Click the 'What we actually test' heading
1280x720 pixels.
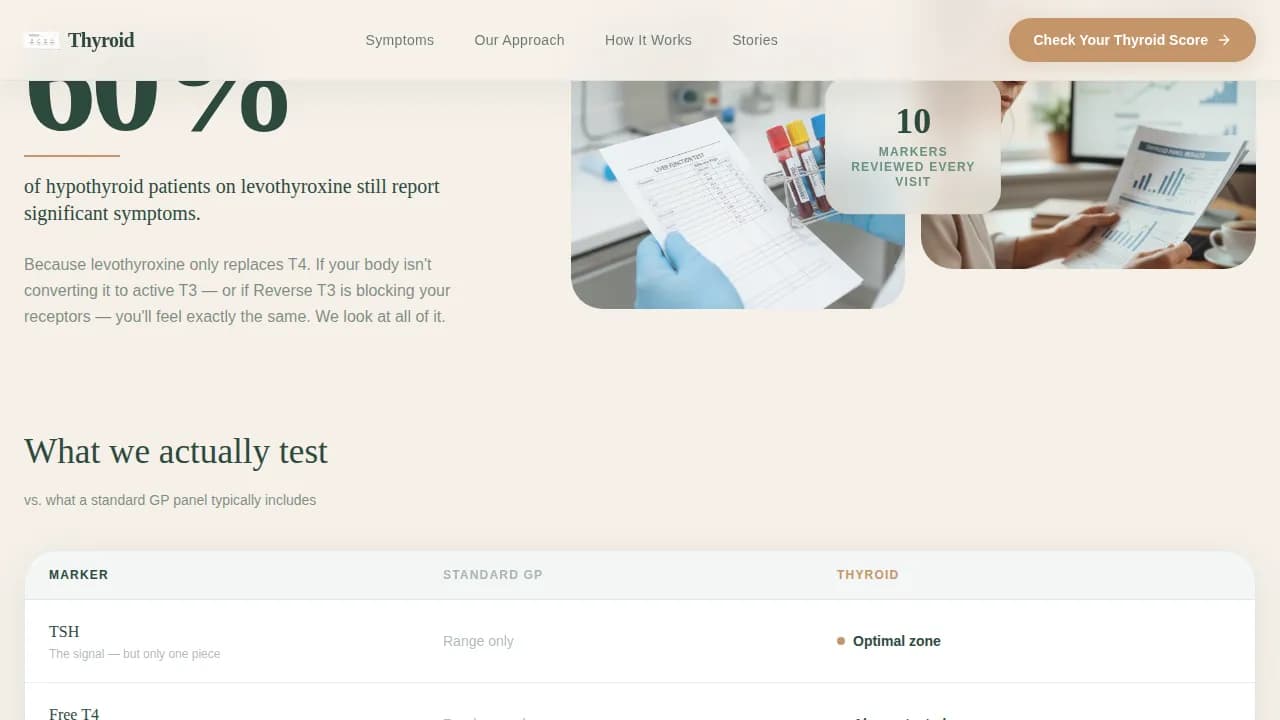[176, 451]
